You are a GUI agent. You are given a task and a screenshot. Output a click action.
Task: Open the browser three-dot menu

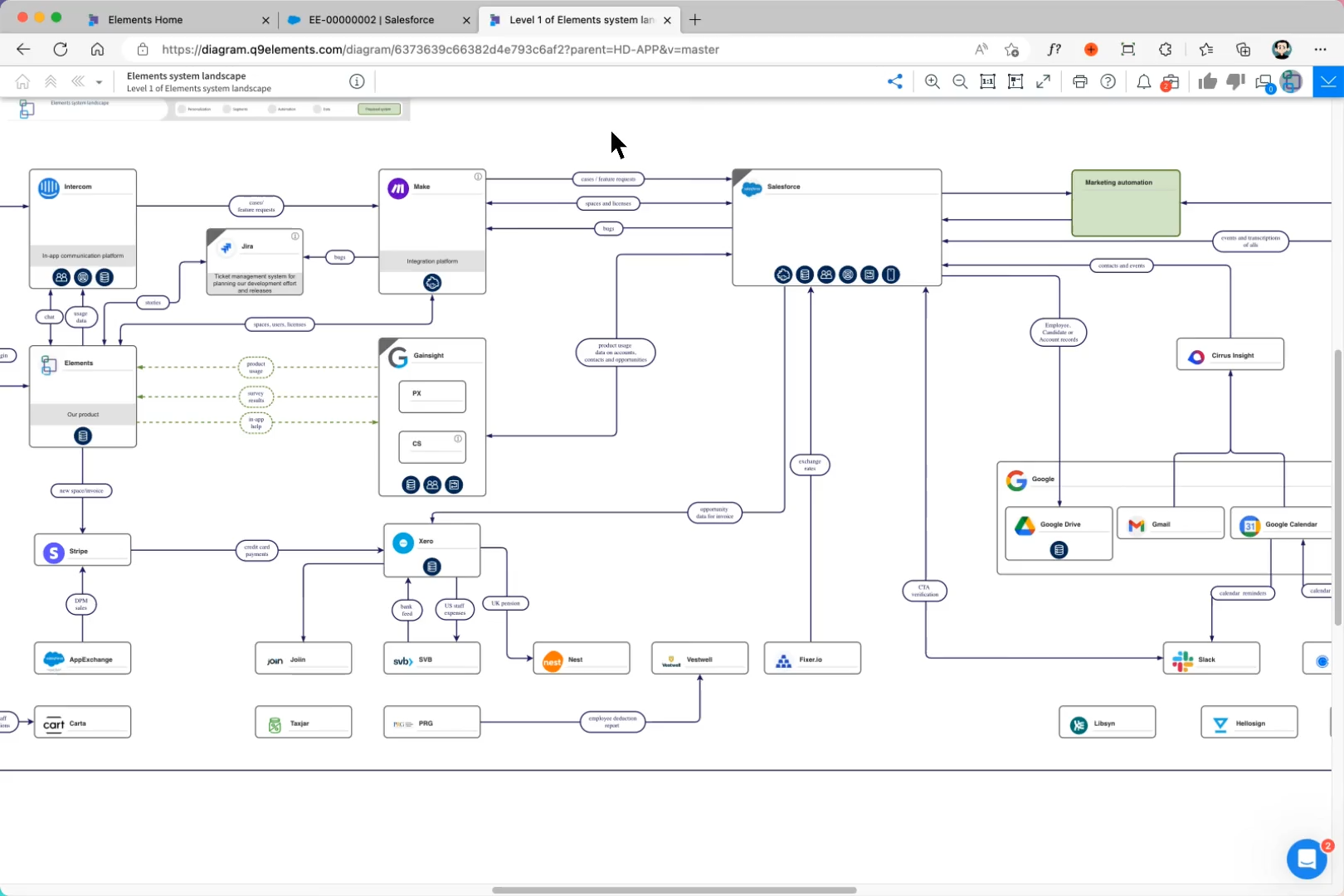[x=1321, y=49]
